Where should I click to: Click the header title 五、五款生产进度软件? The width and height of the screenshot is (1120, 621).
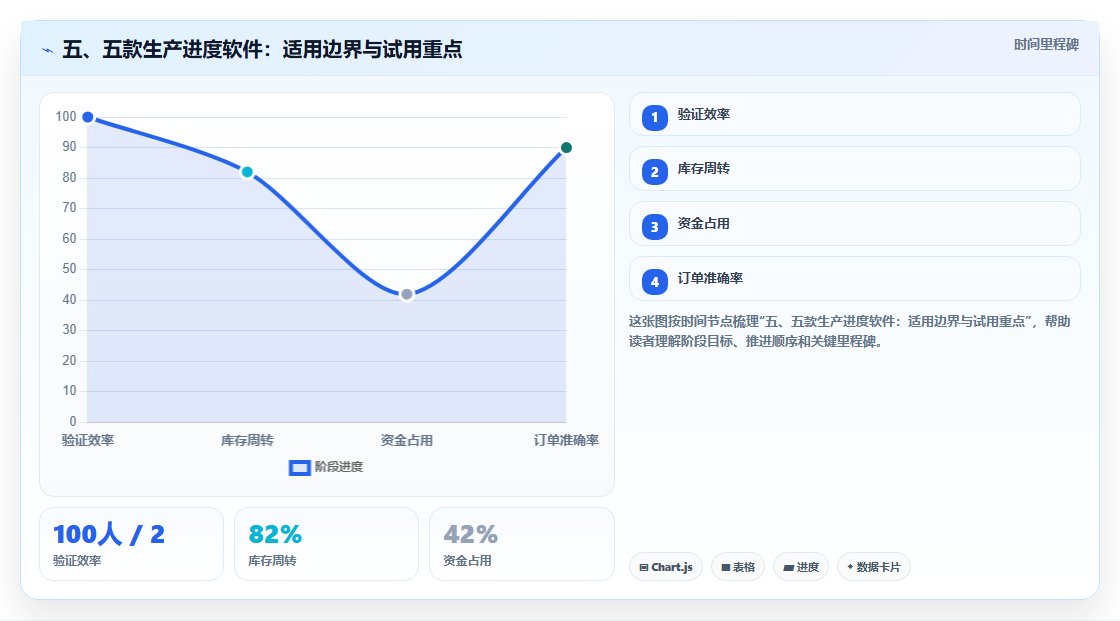[x=262, y=50]
